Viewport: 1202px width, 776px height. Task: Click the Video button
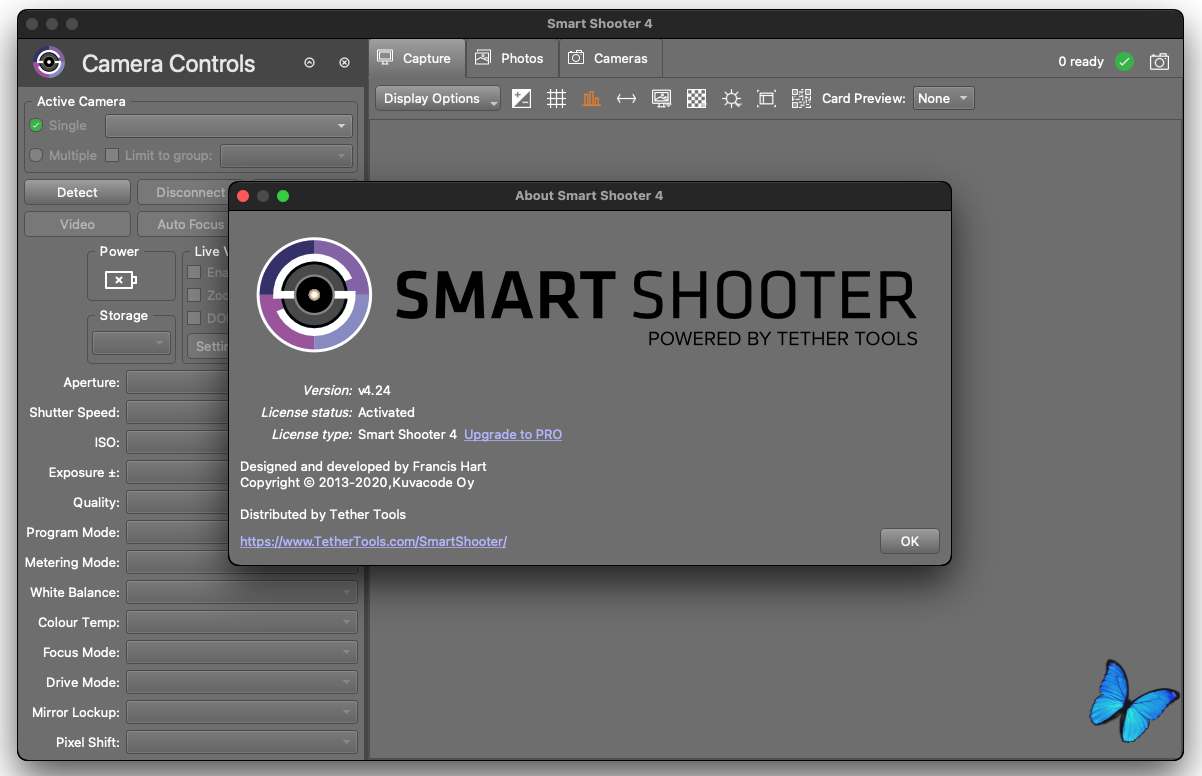coord(77,224)
